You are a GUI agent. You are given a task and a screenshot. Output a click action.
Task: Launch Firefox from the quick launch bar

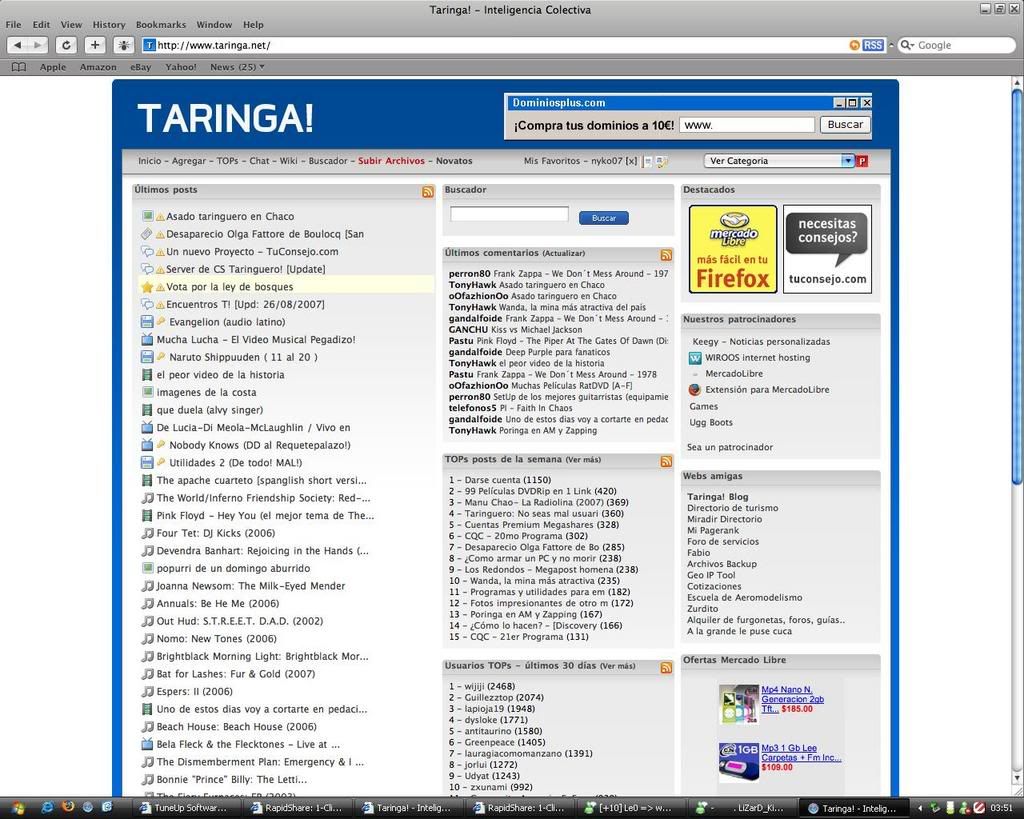tap(67, 807)
